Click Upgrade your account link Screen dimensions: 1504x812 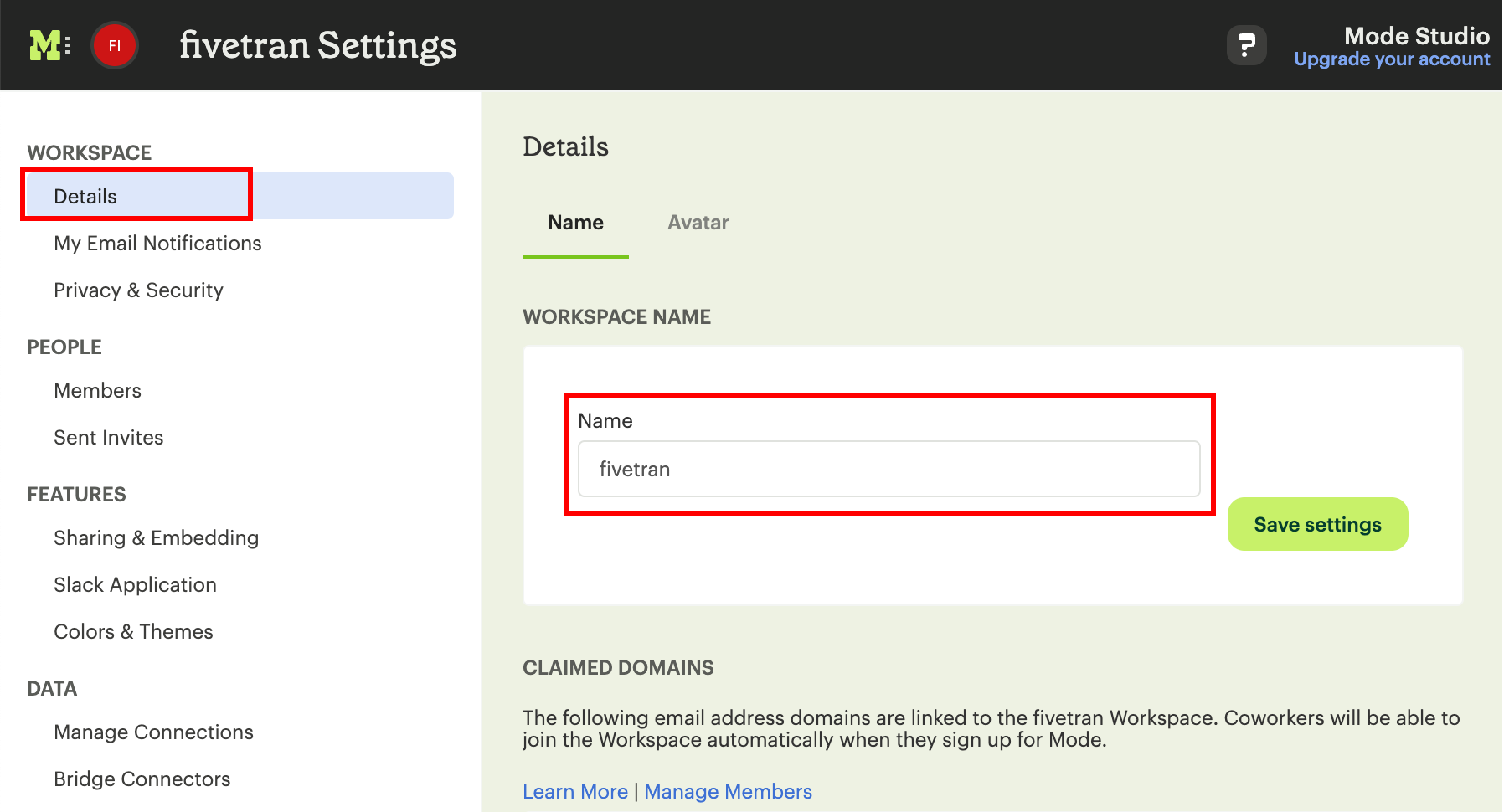(x=1392, y=59)
